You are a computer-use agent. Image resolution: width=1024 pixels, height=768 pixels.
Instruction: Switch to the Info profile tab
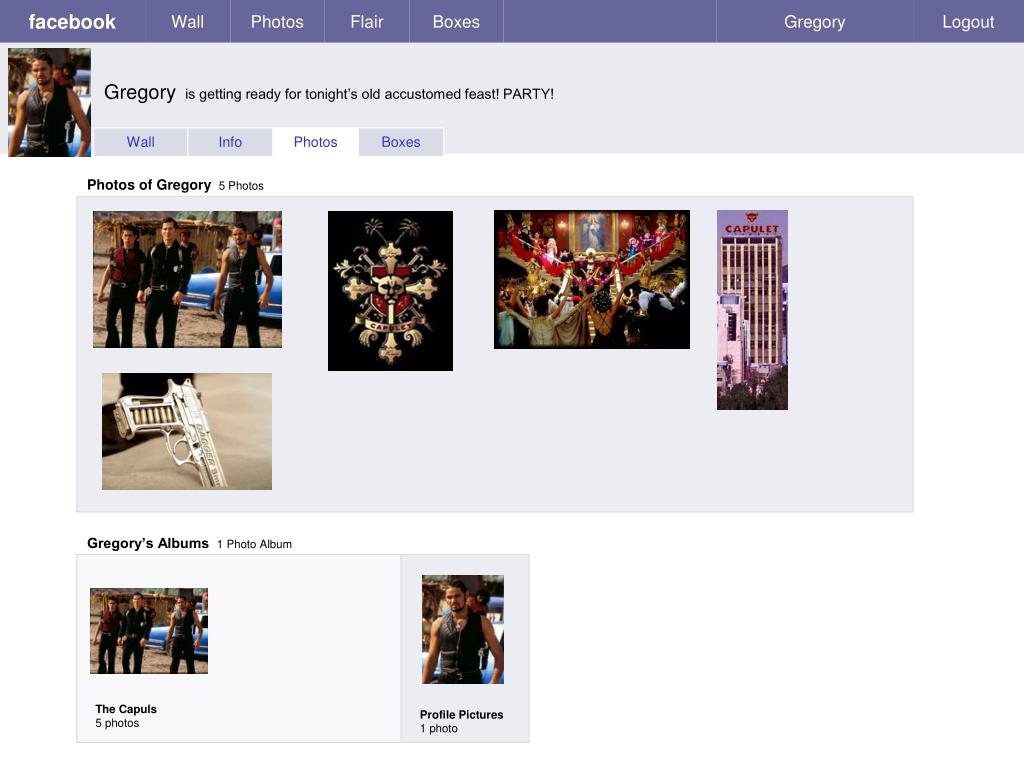click(x=230, y=142)
